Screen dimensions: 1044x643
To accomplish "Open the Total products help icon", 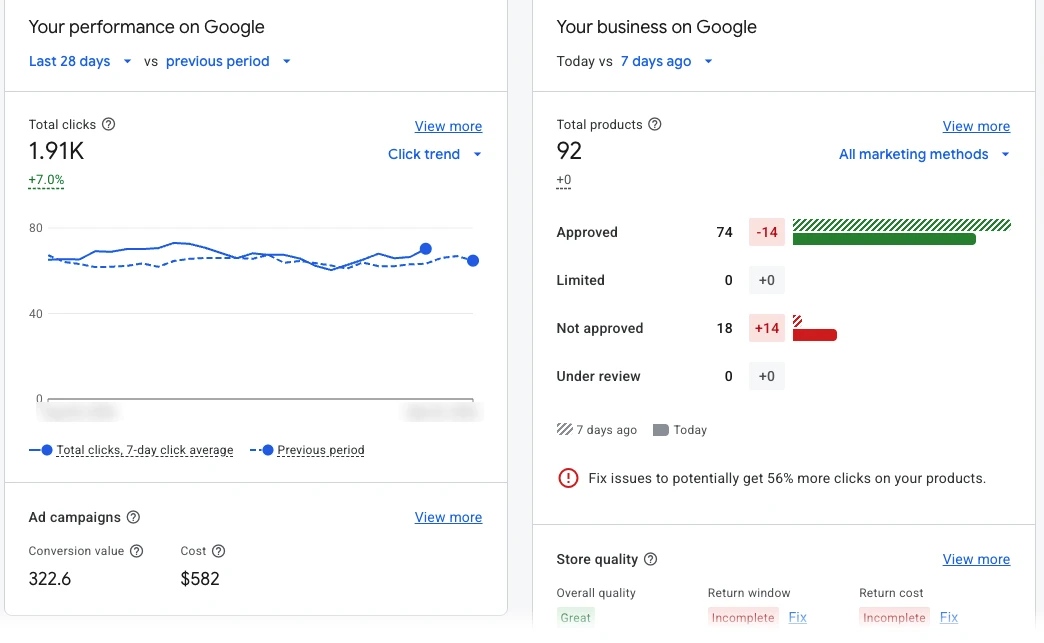I will click(x=654, y=124).
